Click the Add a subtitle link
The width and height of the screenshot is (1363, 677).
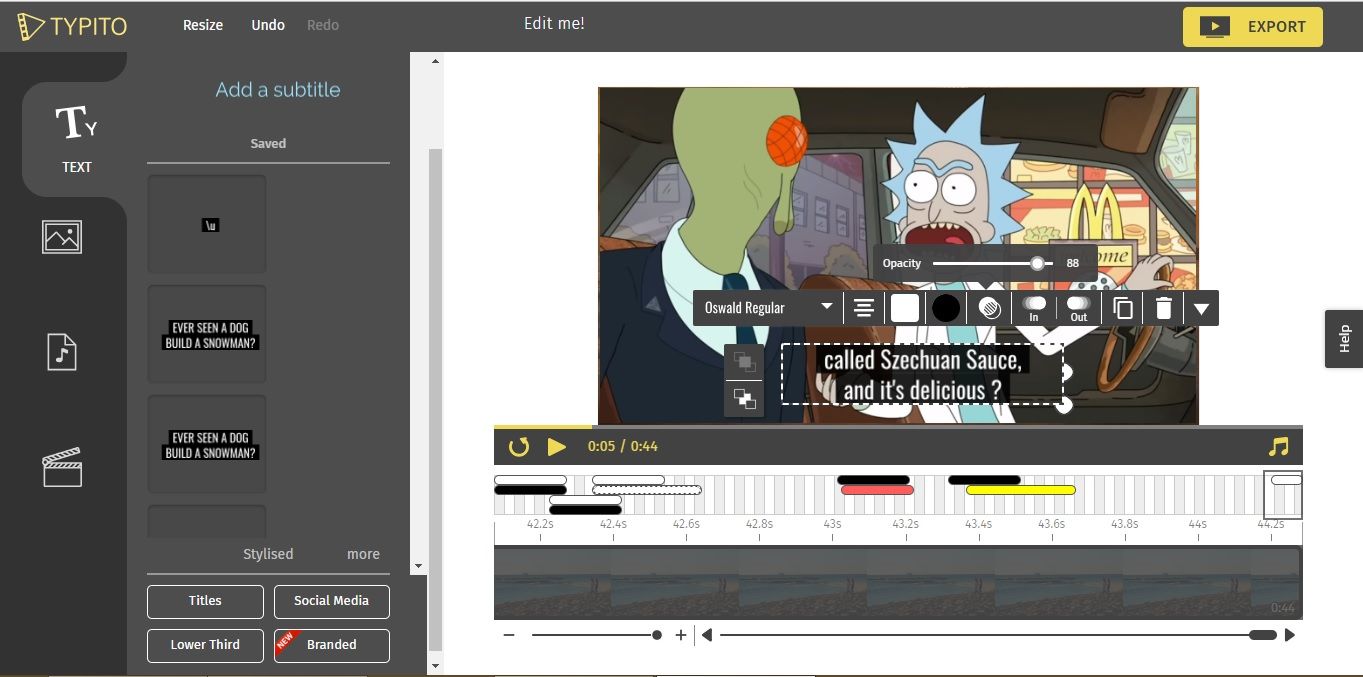[x=278, y=90]
